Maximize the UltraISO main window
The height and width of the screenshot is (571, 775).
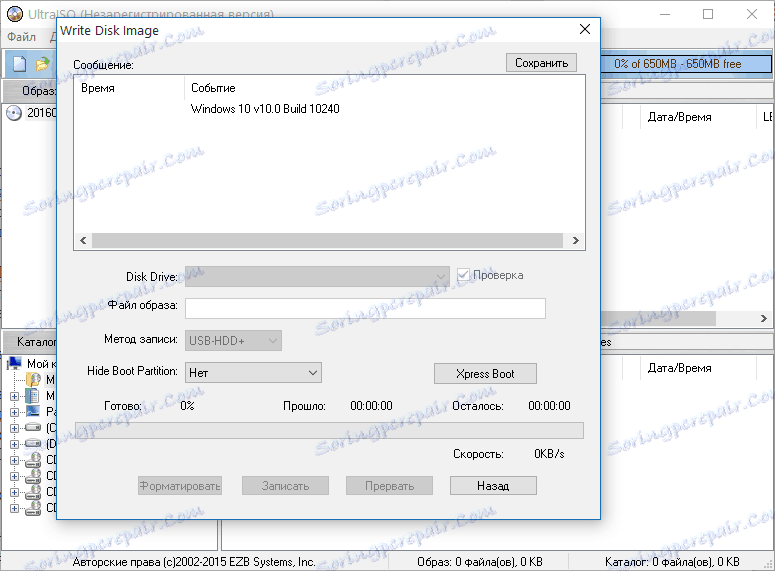pos(708,14)
